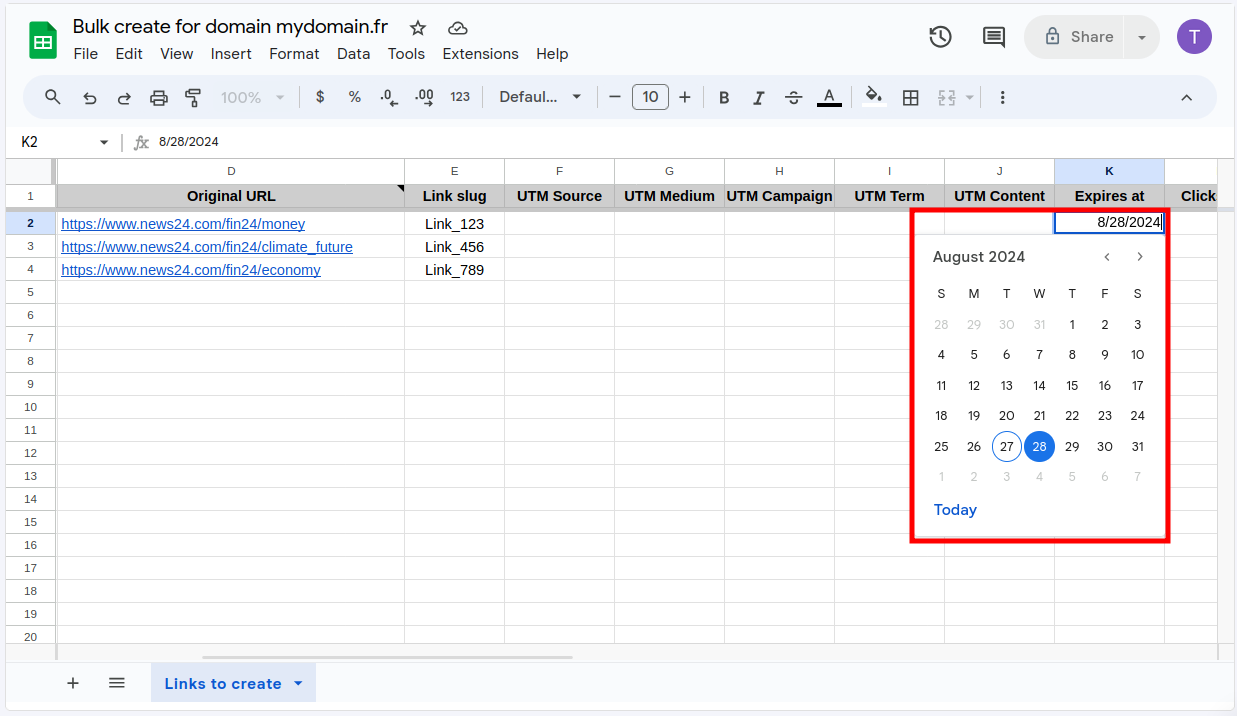Expand the Share options arrow

(x=1141, y=37)
